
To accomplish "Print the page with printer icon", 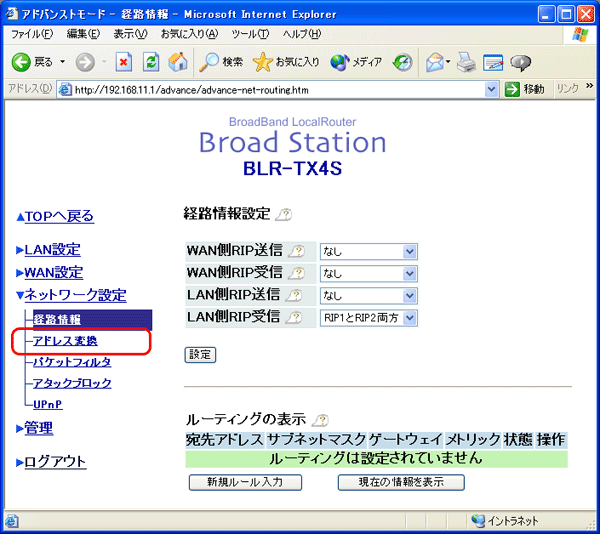I will tap(466, 62).
